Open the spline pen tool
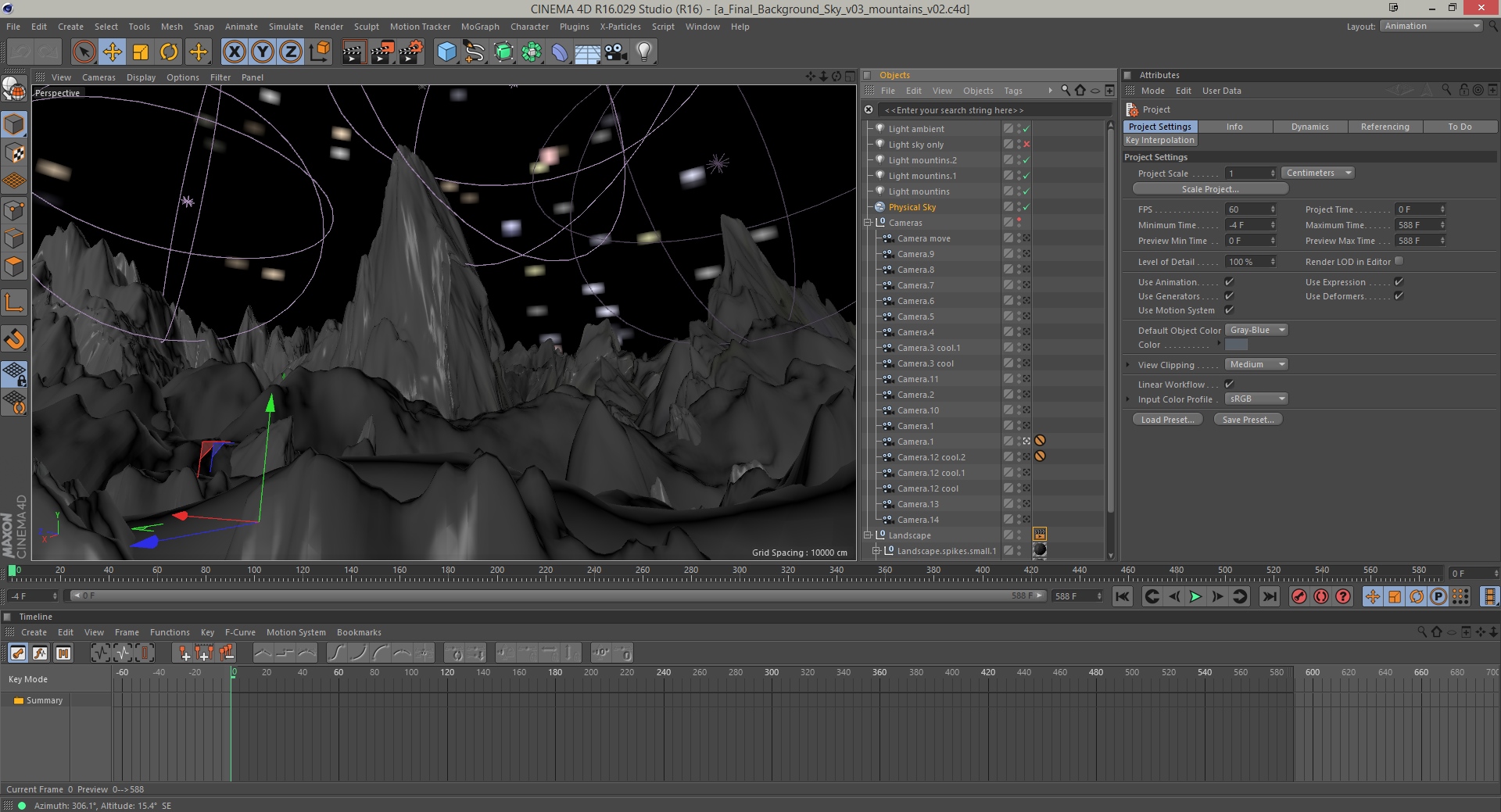Viewport: 1501px width, 812px height. pos(475,52)
